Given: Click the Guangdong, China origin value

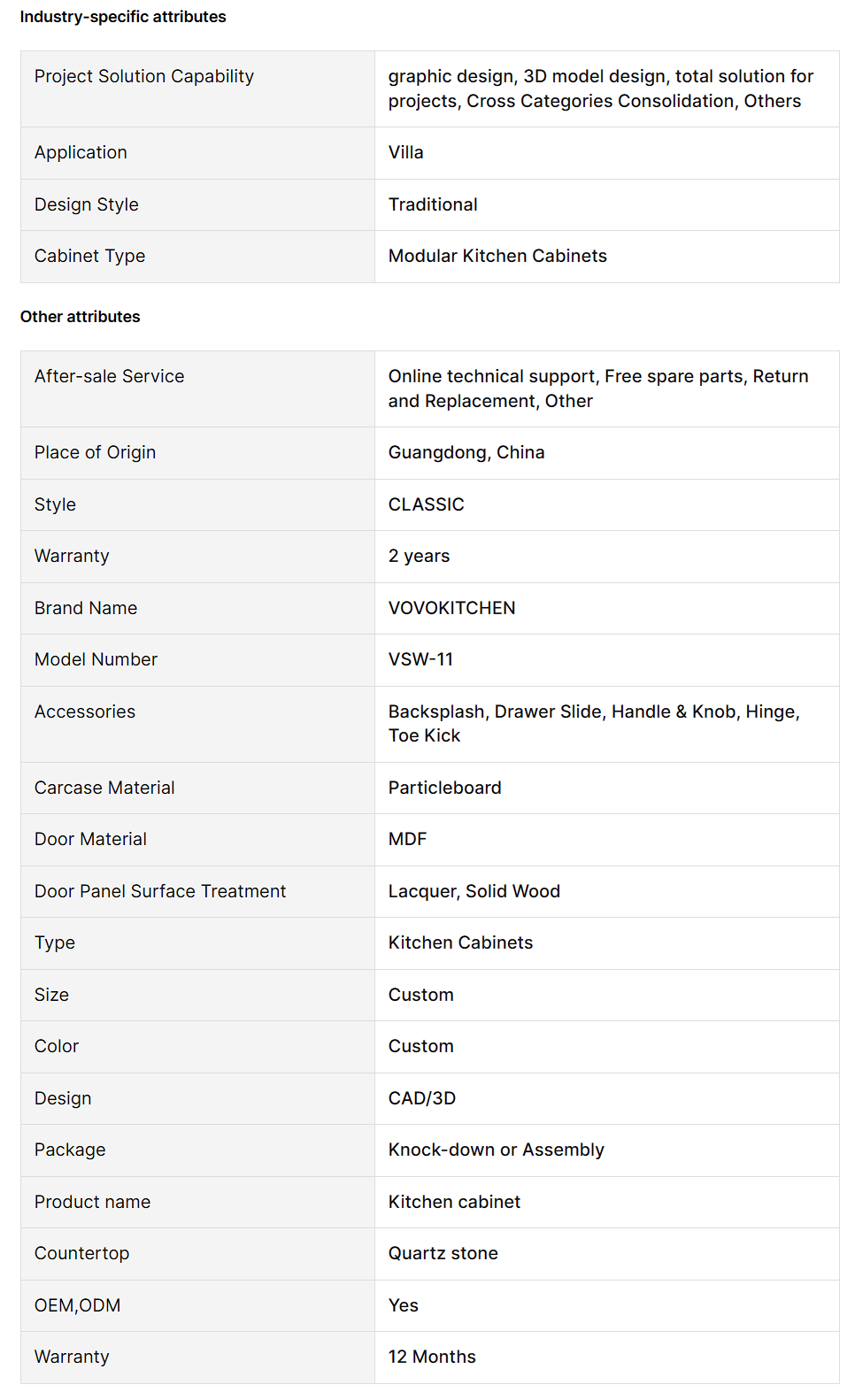Looking at the screenshot, I should click(466, 453).
